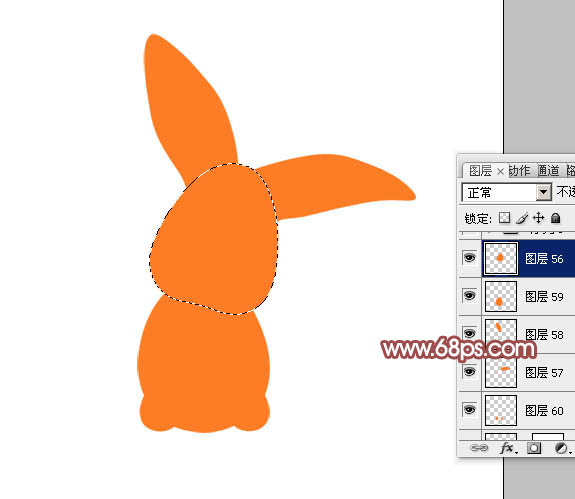
Task: Switch to the 动作 tab
Action: click(519, 170)
